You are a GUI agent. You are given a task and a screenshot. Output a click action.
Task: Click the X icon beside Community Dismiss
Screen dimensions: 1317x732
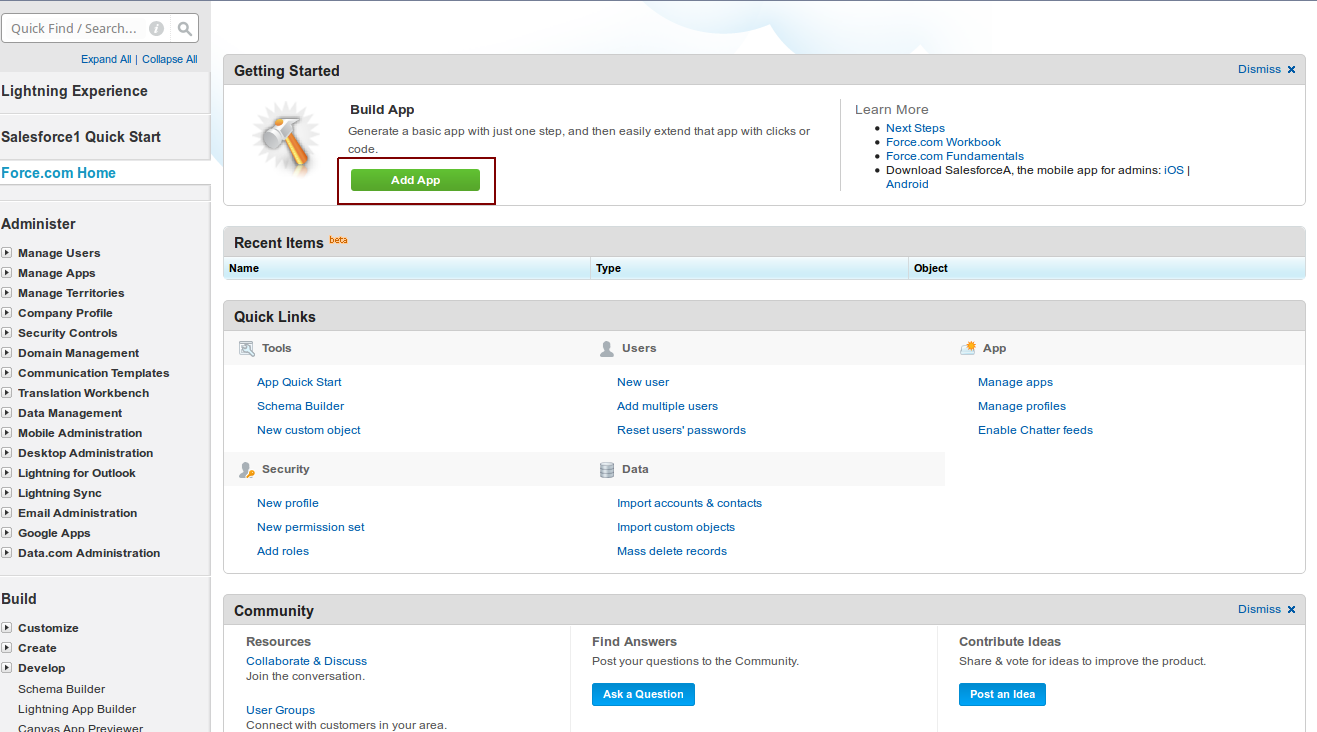1291,610
